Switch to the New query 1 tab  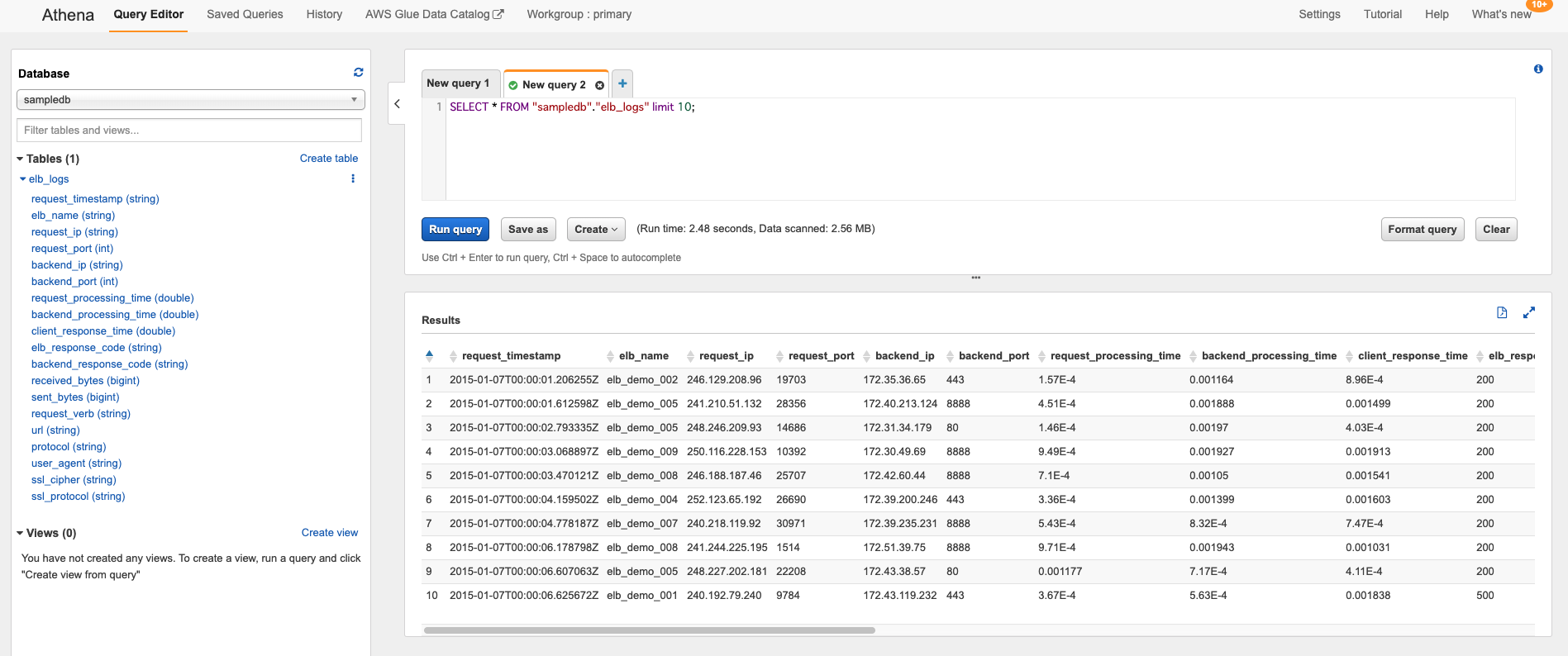coord(459,83)
